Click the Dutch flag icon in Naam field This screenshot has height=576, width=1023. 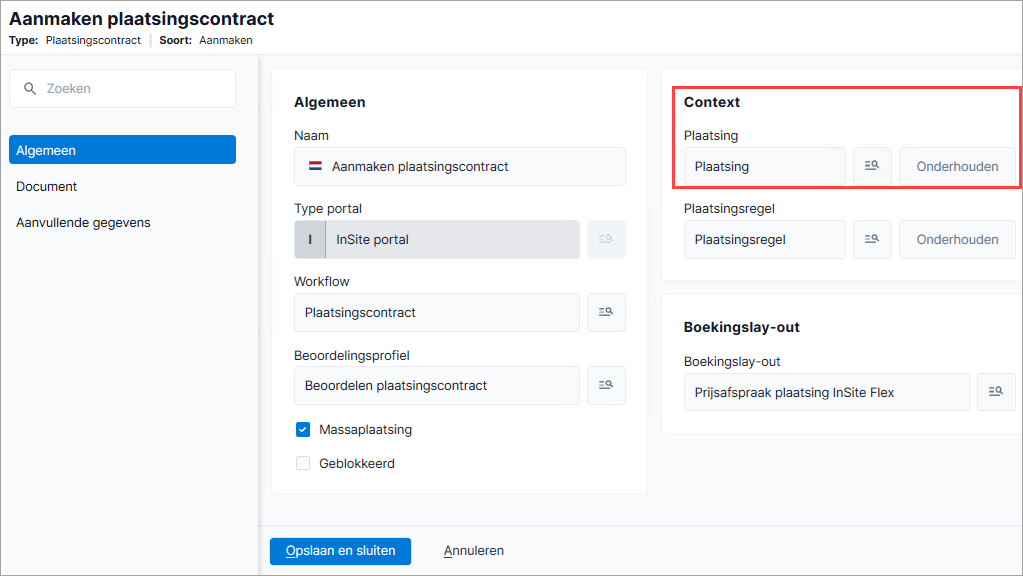315,166
